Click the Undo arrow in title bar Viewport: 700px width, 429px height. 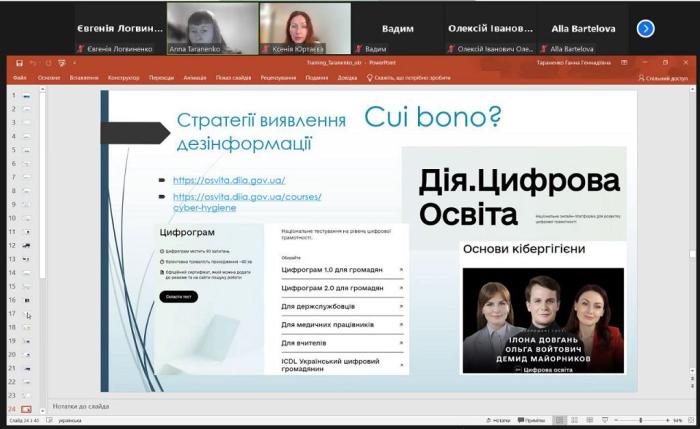(x=32, y=63)
